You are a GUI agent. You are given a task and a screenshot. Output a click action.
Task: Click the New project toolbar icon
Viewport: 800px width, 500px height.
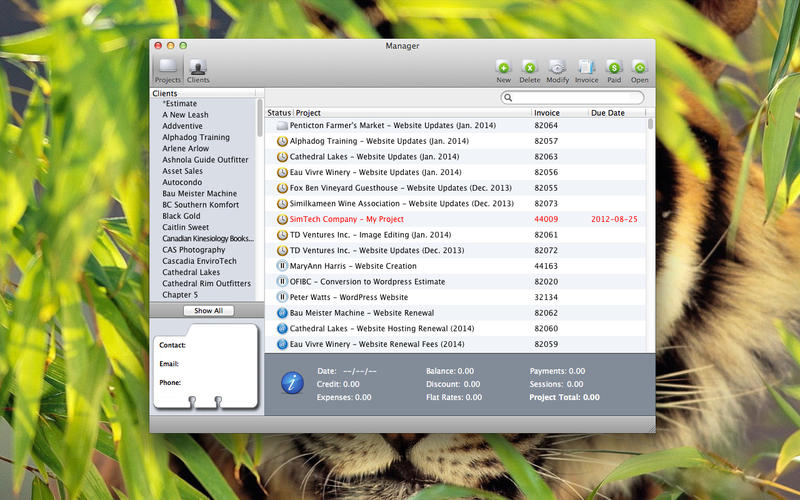tap(503, 67)
